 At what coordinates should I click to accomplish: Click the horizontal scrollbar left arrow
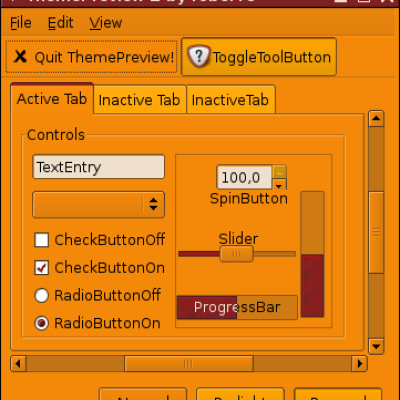[x=19, y=363]
